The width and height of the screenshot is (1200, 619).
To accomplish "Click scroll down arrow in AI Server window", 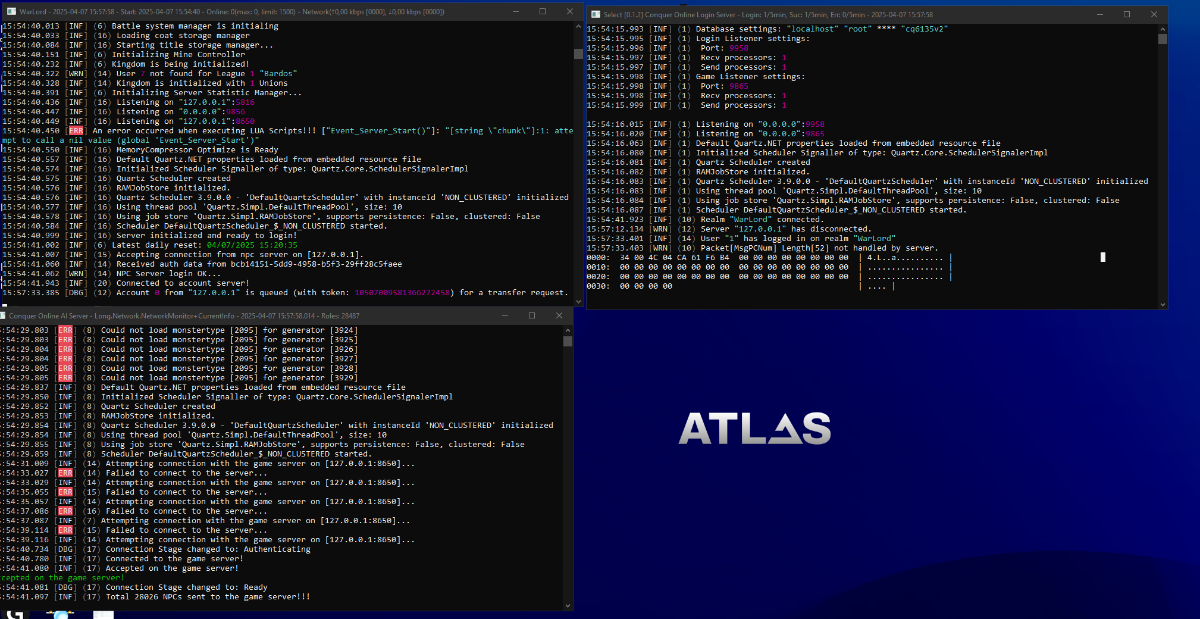I will pos(567,604).
